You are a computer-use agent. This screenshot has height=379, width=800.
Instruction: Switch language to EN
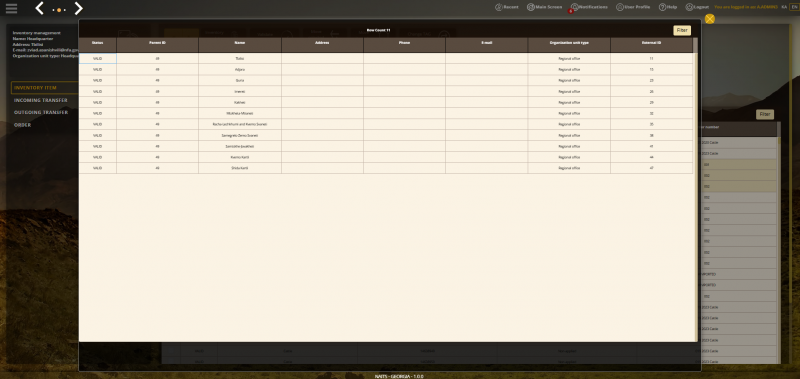(794, 7)
